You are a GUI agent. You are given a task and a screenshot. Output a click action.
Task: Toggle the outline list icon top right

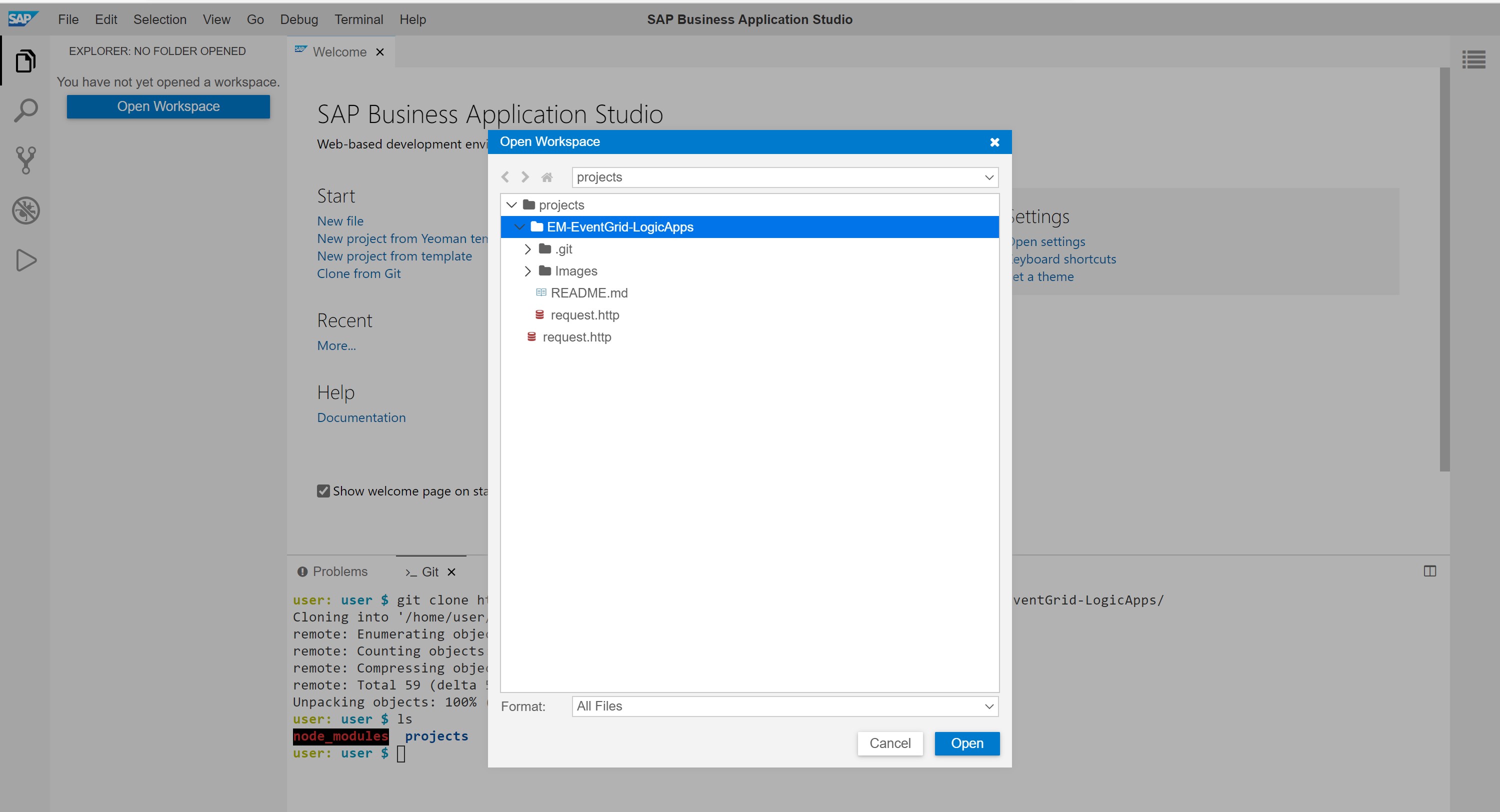point(1473,59)
